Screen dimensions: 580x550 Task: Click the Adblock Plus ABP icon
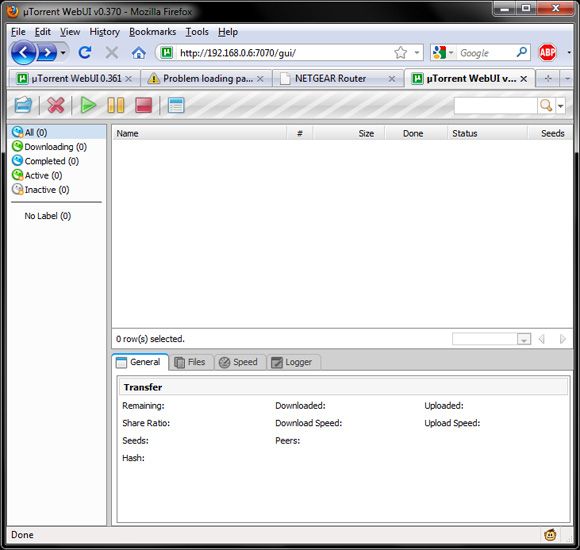547,53
